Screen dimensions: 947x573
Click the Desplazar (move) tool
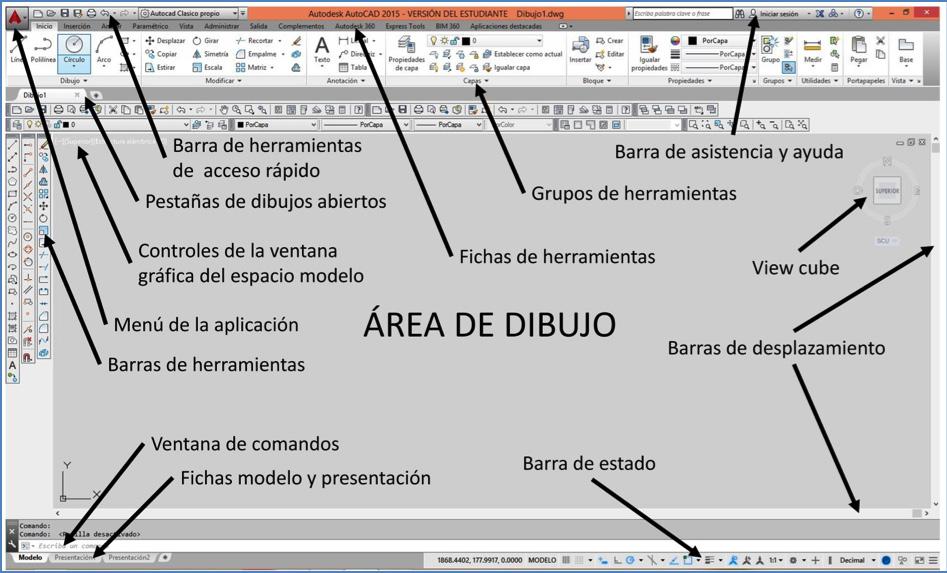165,40
